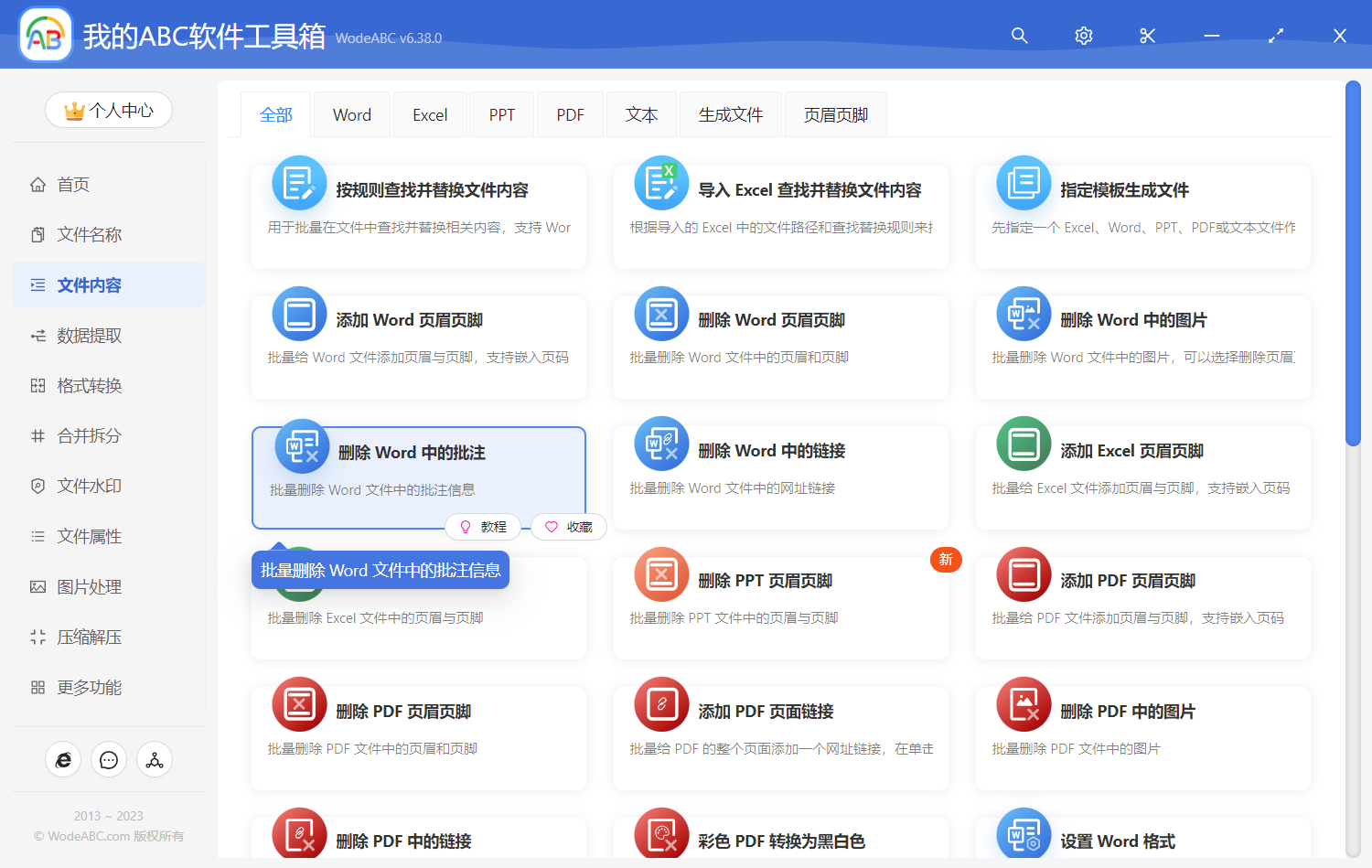Open the settings gear in the title bar
Screen dimensions: 1372x868
(1083, 36)
